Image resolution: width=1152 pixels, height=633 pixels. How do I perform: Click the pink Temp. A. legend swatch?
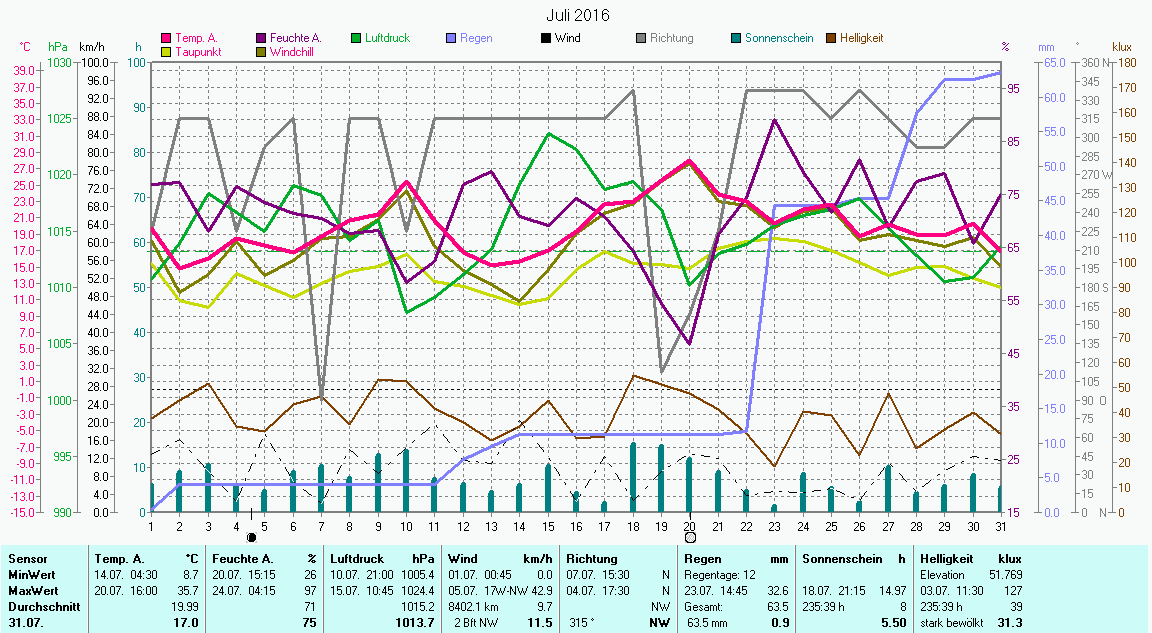click(x=167, y=38)
